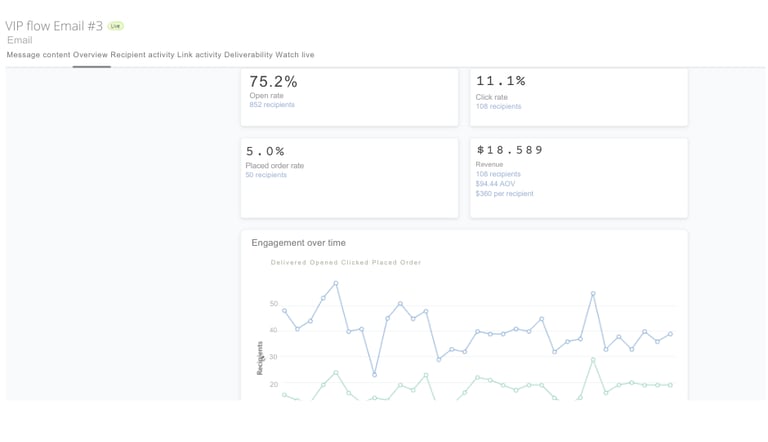Viewport: 768px width, 442px height.
Task: Open the 852 recipients link under Open rate
Action: pyautogui.click(x=272, y=105)
